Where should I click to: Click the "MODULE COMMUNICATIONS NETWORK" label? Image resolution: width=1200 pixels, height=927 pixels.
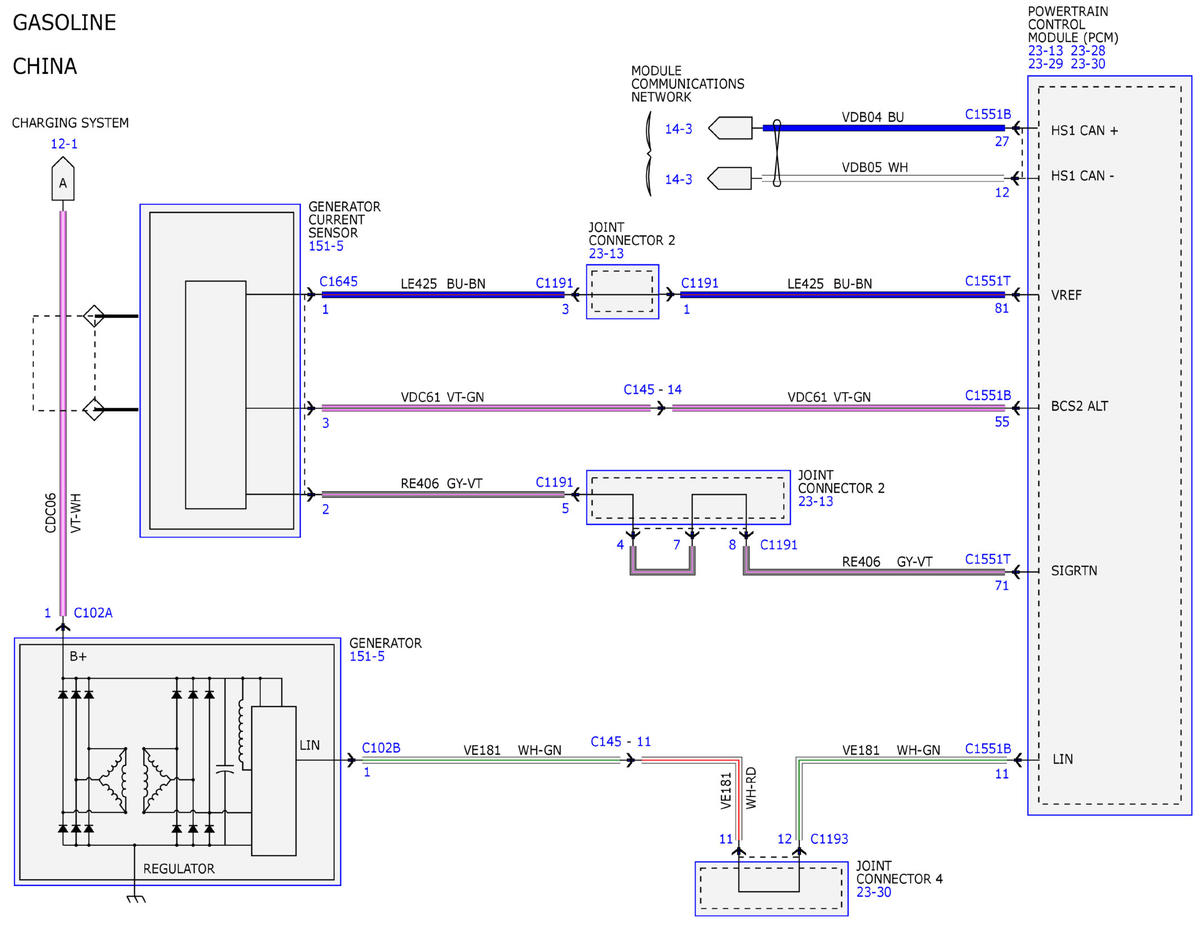tap(687, 84)
